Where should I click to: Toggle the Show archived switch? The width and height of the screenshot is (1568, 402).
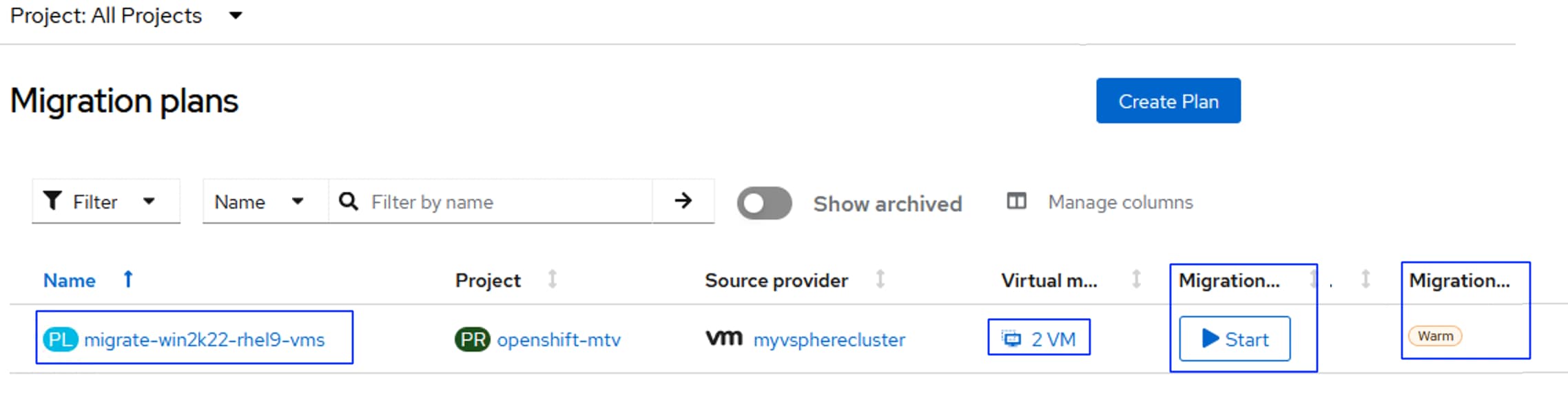764,203
